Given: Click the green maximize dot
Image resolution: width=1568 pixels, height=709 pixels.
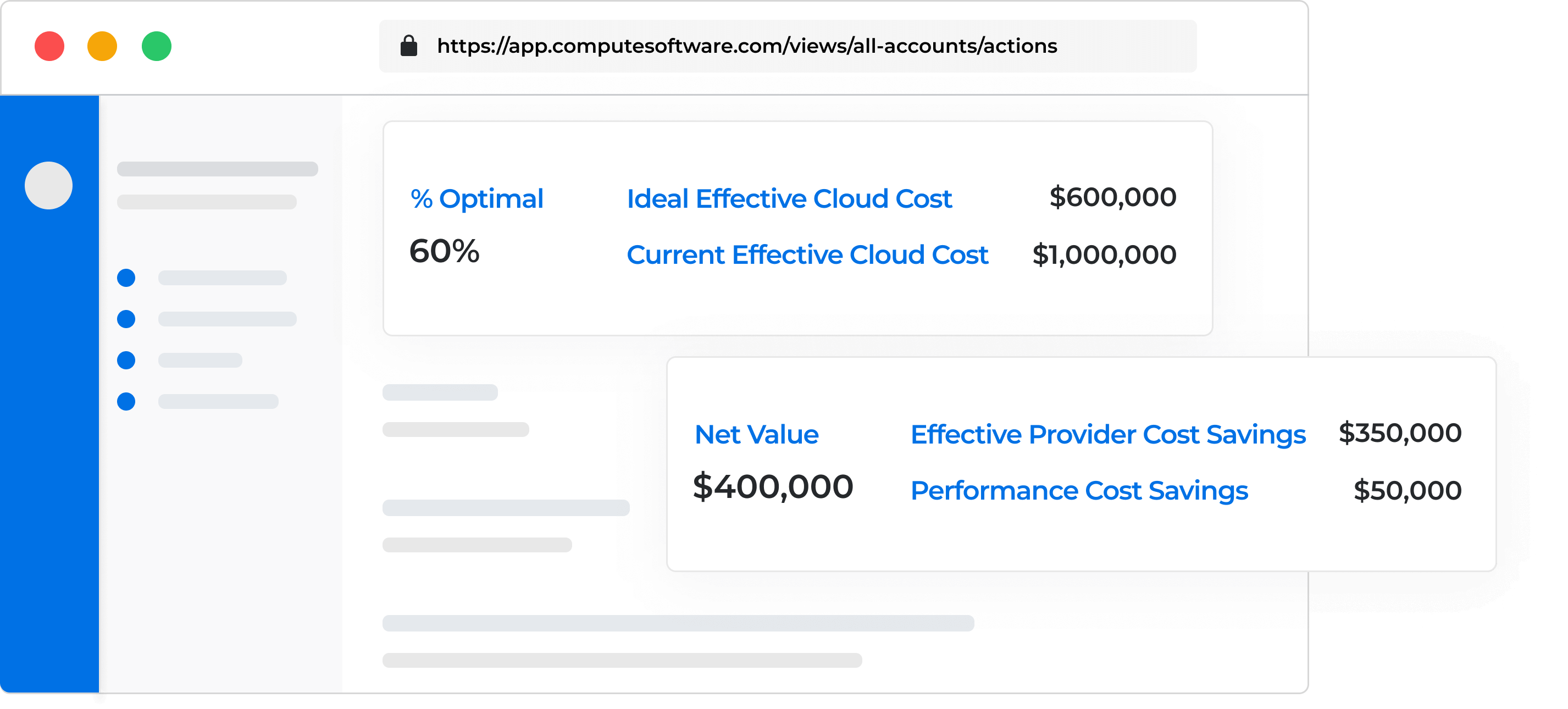Looking at the screenshot, I should point(157,46).
